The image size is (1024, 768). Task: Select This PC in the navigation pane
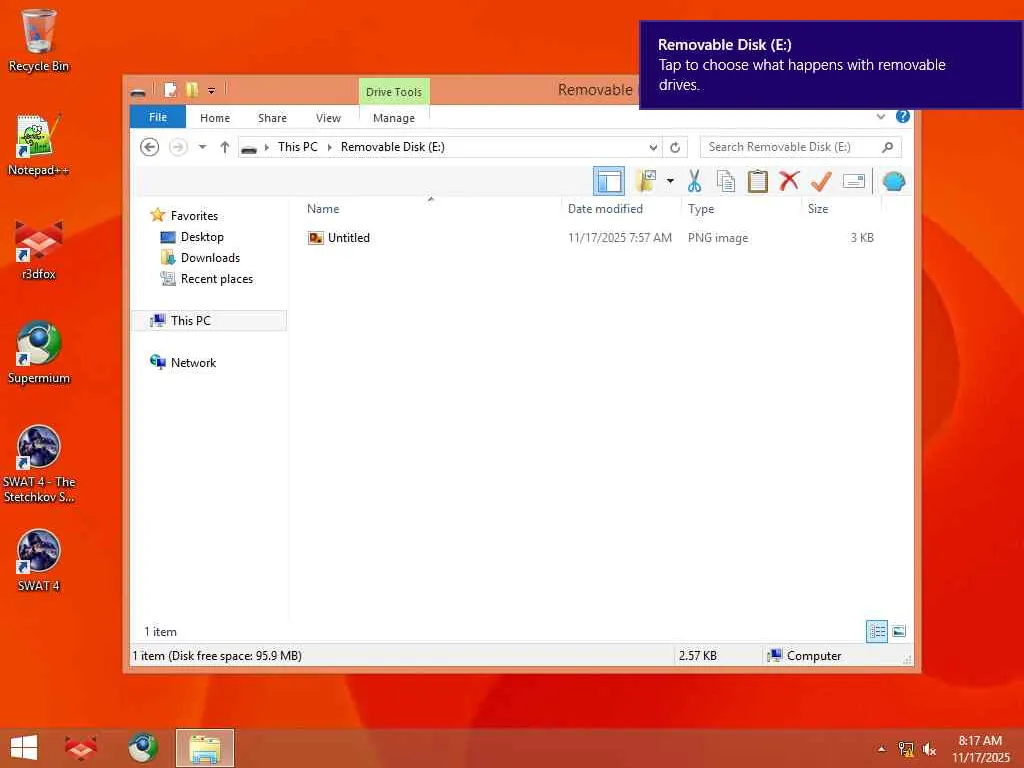coord(209,321)
